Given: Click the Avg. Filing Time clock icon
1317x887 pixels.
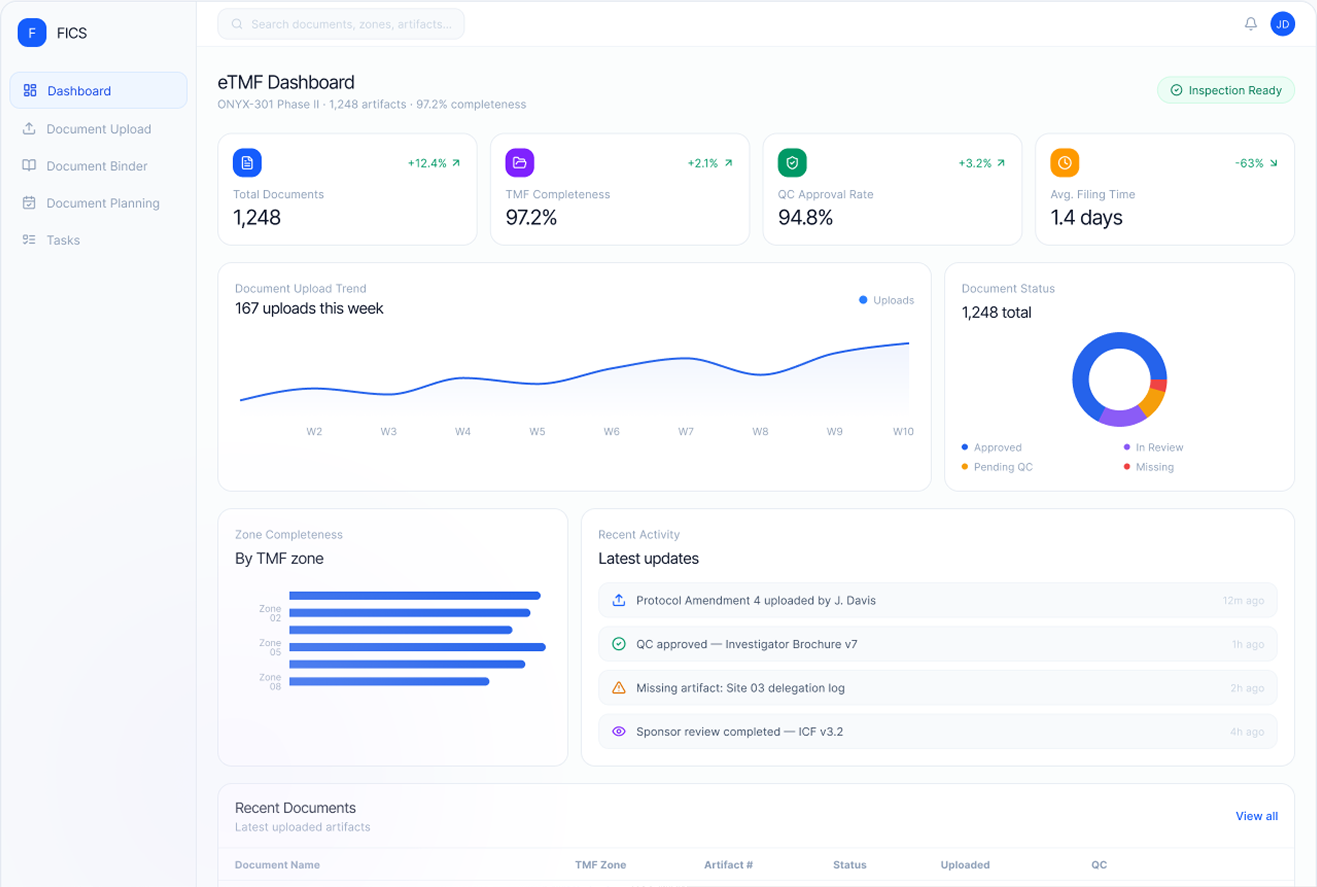Looking at the screenshot, I should (1064, 163).
